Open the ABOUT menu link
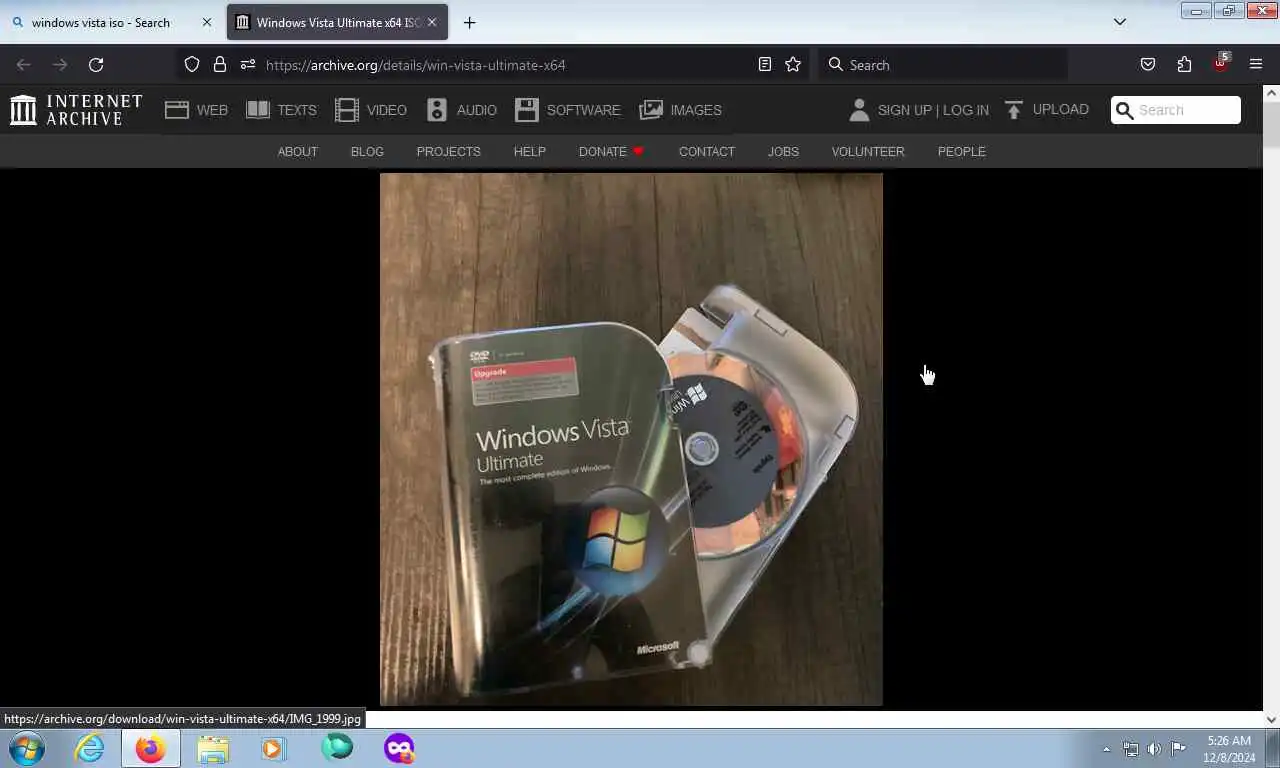1280x768 pixels. (x=297, y=152)
